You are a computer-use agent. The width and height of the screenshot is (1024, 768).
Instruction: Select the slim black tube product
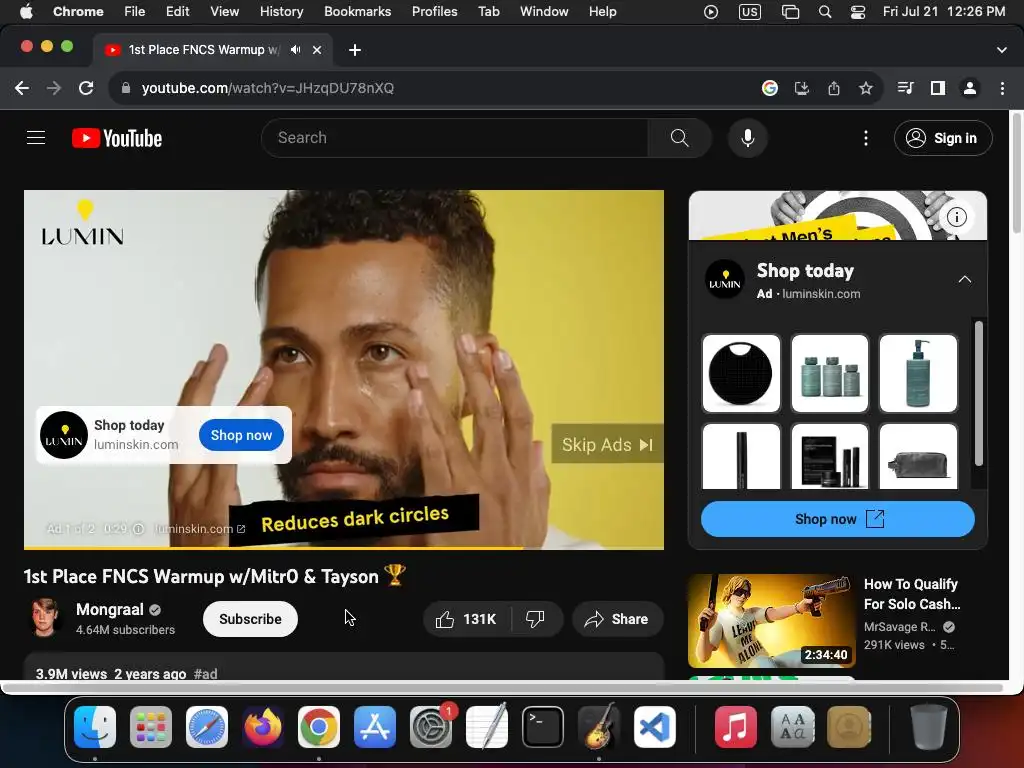click(x=741, y=456)
